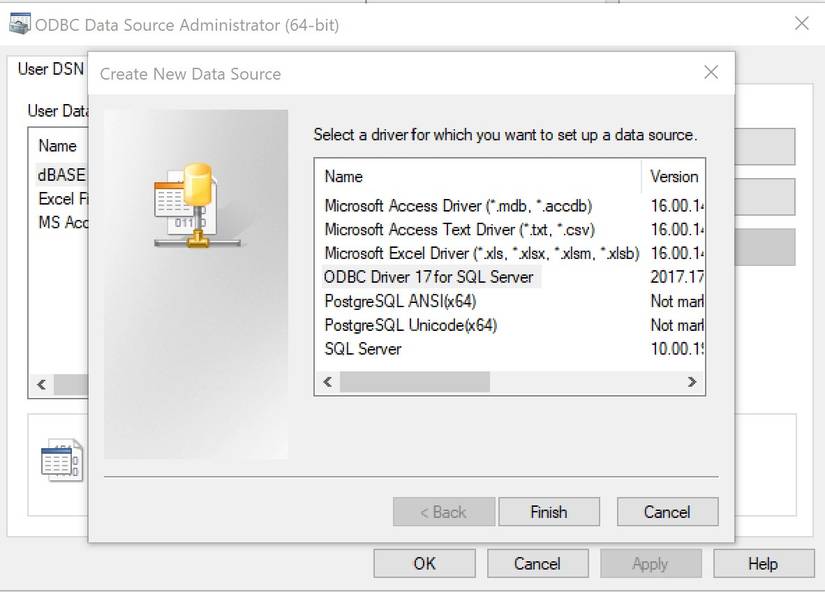Pick the SQL Server driver

point(363,349)
